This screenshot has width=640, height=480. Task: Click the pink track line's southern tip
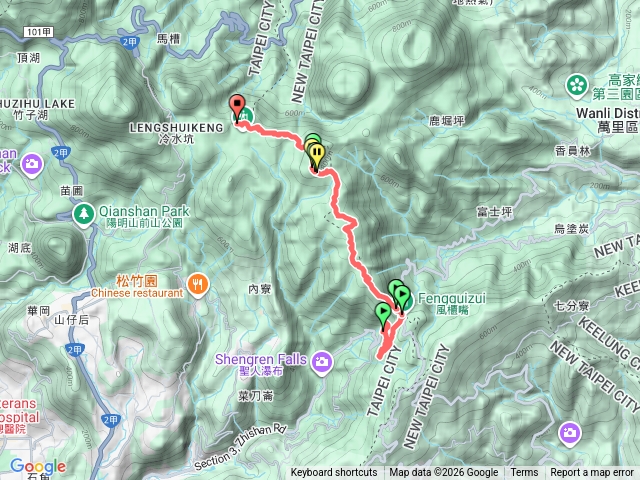click(x=380, y=357)
